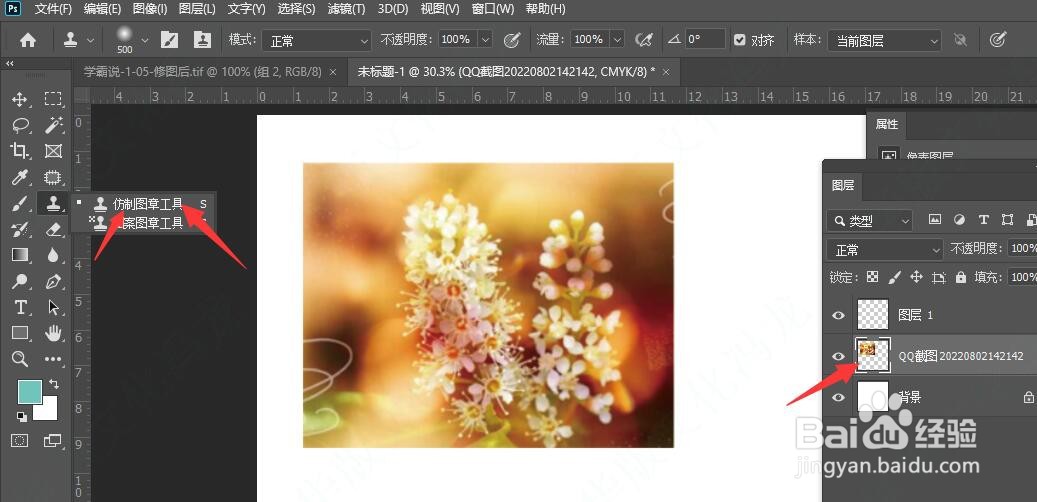The width and height of the screenshot is (1037, 502).
Task: Reset to default black and white colors
Action: tap(22, 417)
